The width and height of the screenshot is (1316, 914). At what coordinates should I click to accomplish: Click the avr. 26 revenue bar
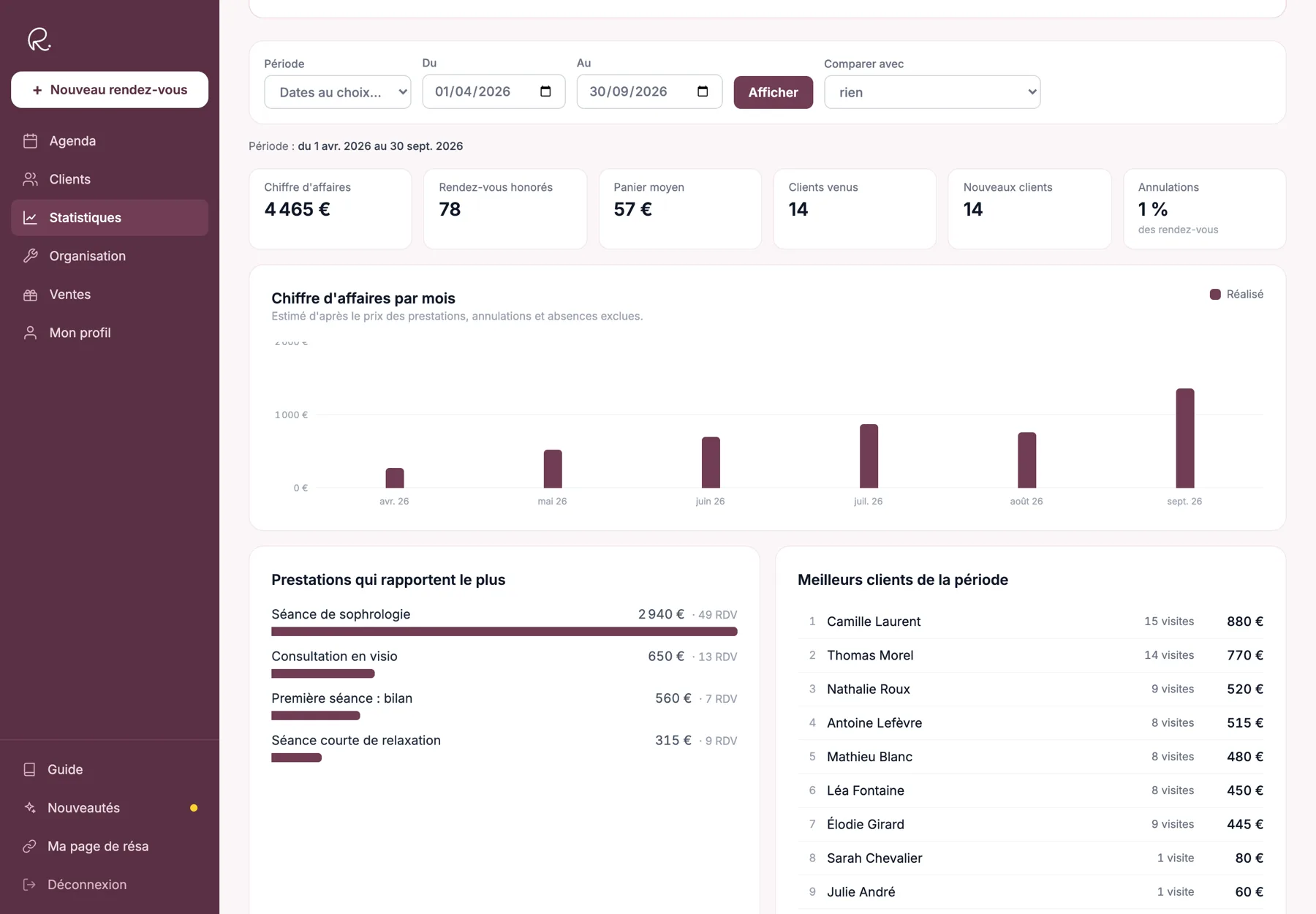click(x=395, y=478)
